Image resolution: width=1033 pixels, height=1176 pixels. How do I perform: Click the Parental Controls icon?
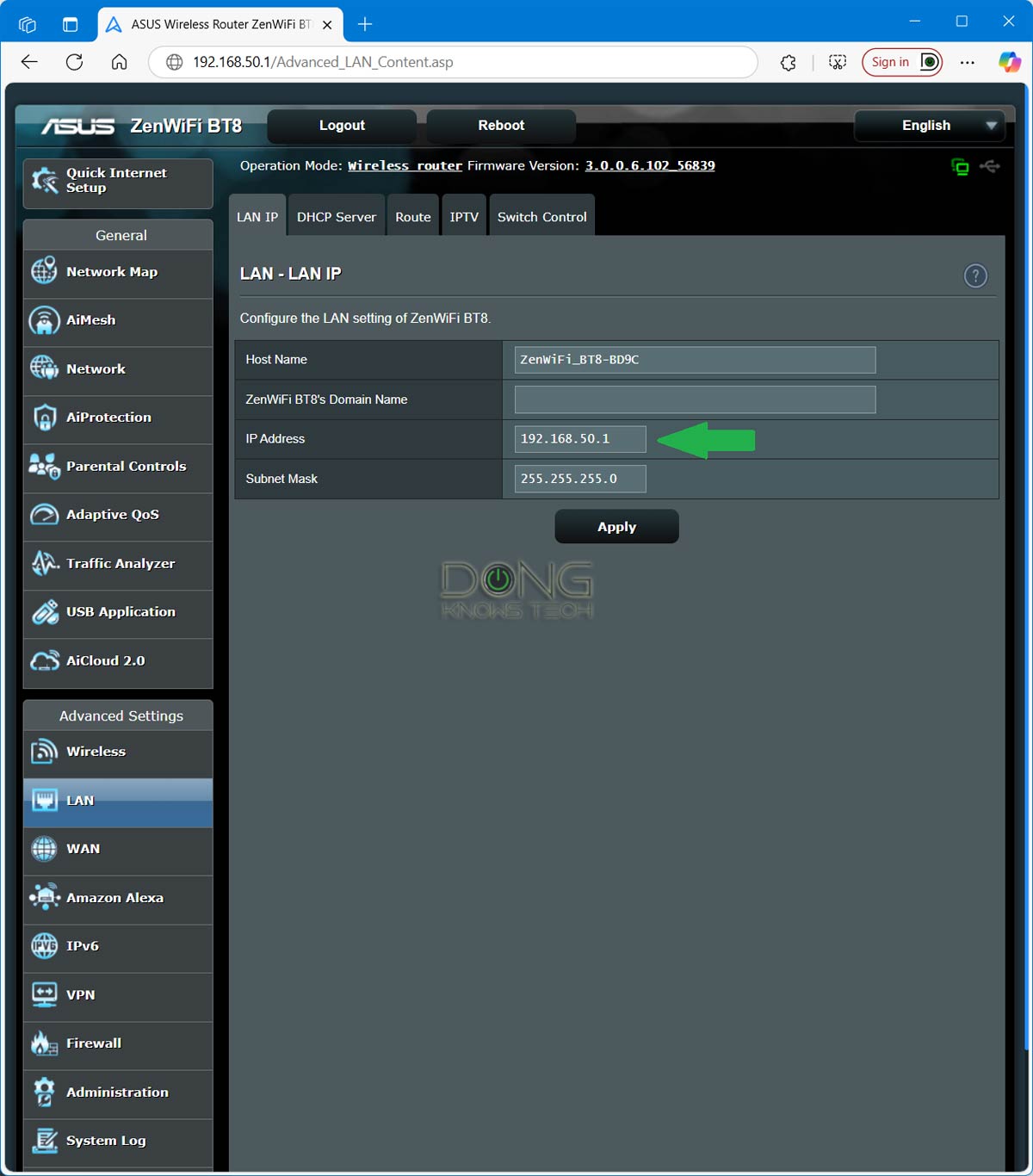coord(44,466)
